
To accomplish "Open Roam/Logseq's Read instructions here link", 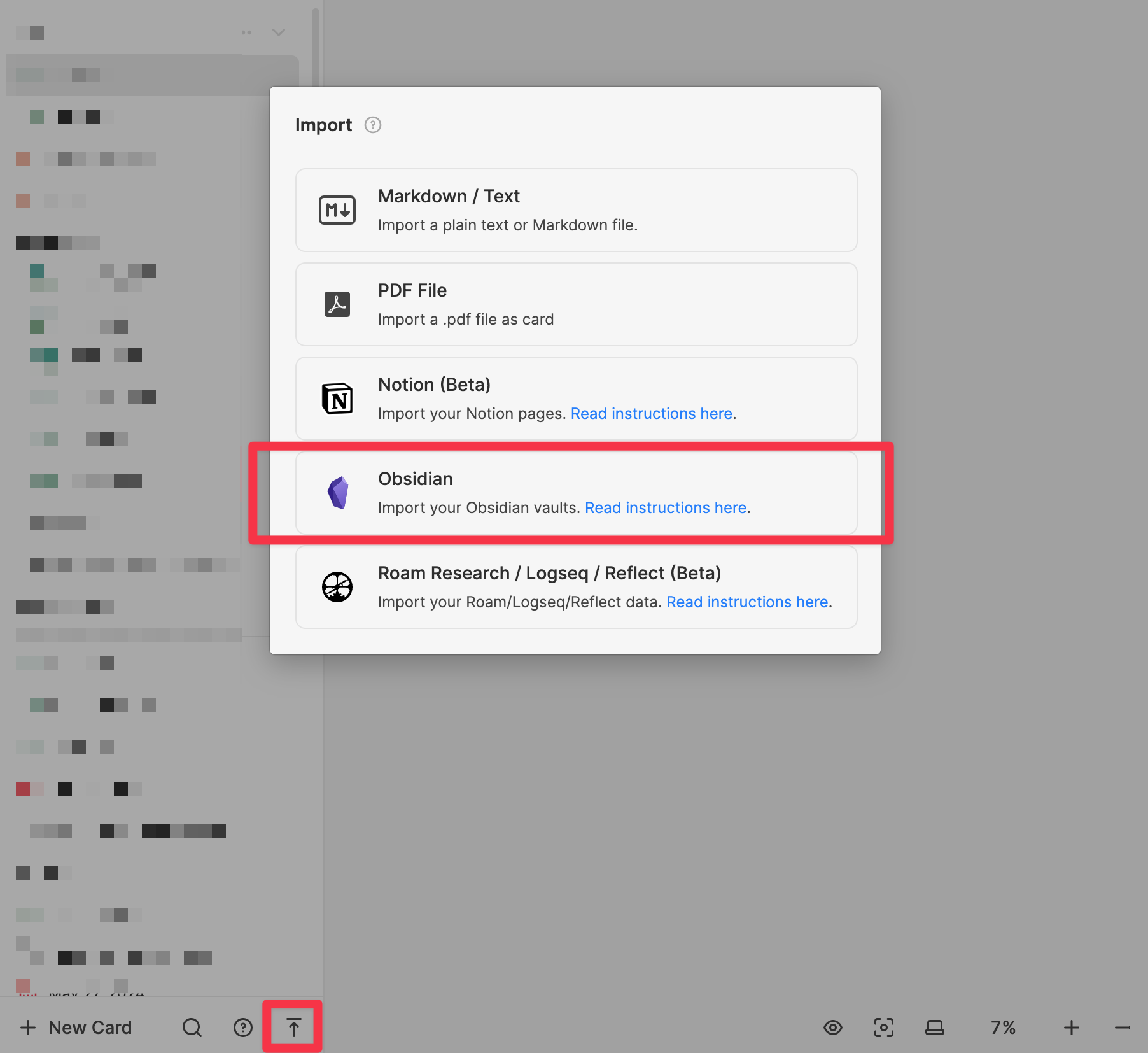I will coord(747,602).
